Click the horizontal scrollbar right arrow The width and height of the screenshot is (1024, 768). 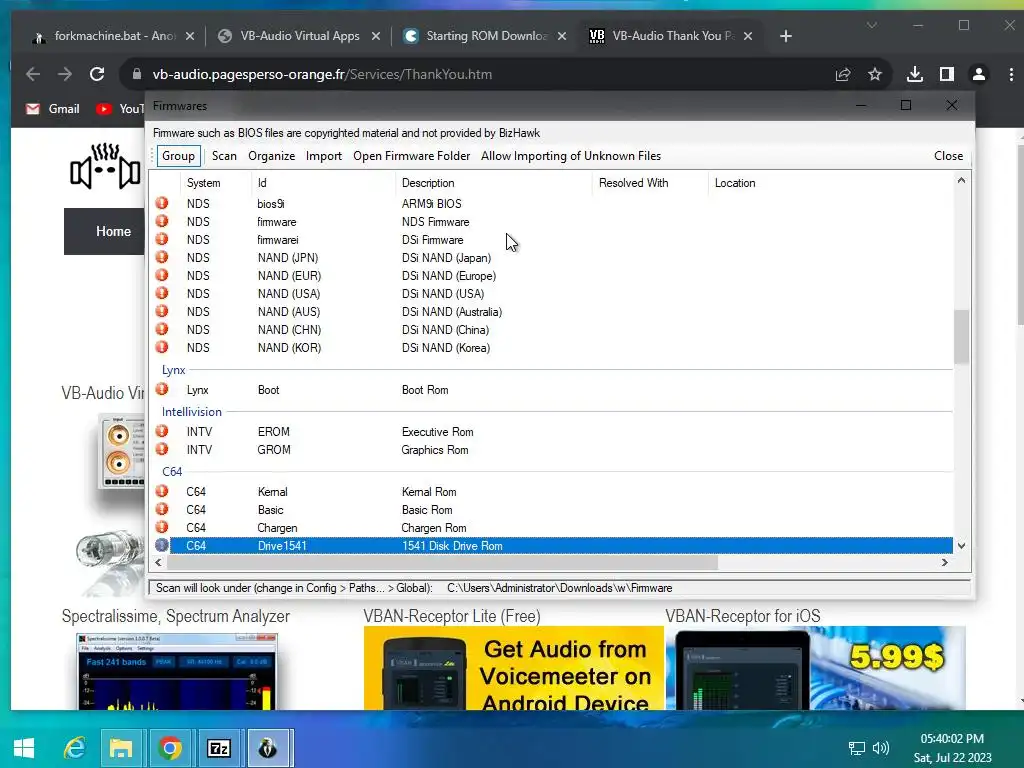pyautogui.click(x=944, y=562)
